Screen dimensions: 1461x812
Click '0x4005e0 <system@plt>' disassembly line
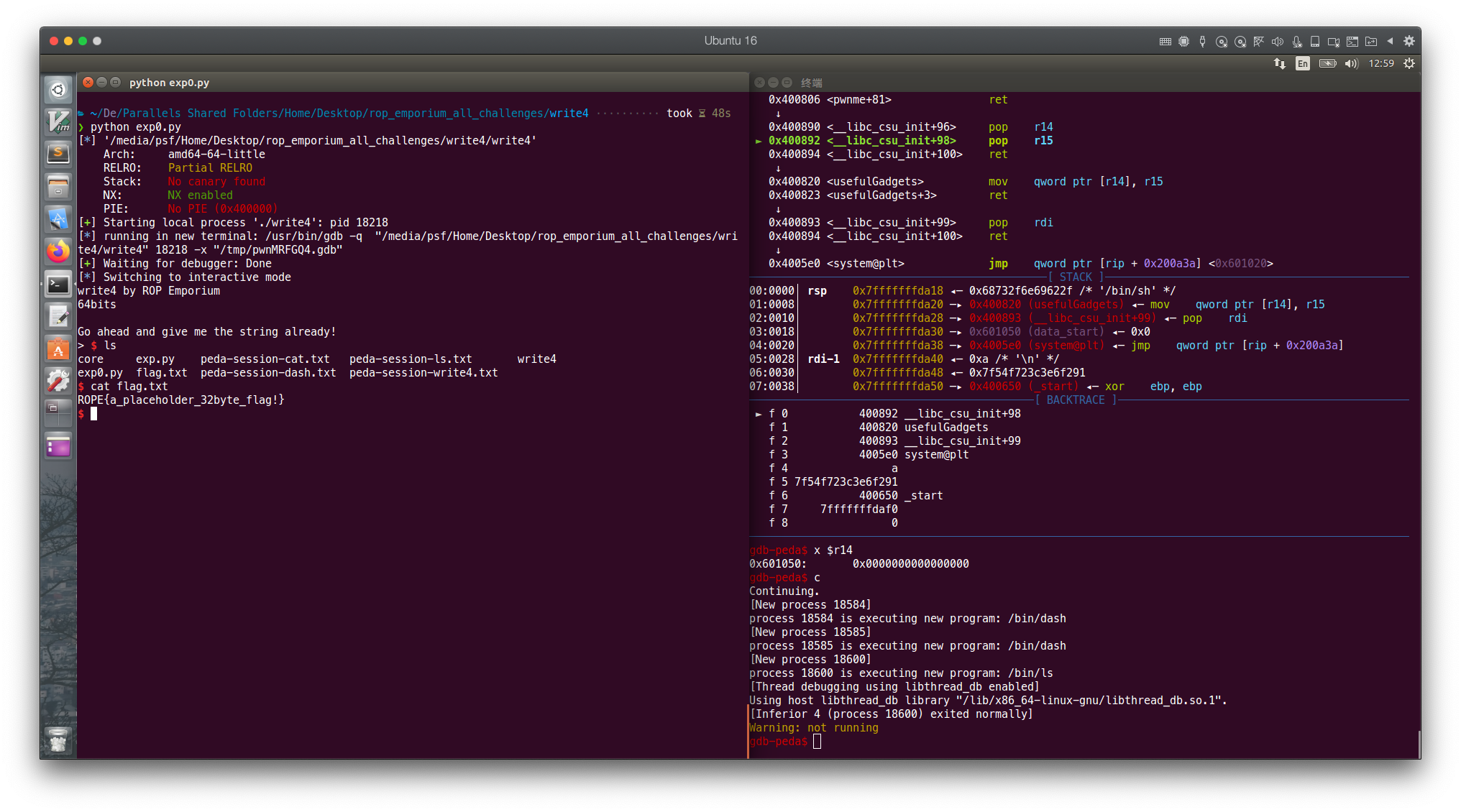click(1020, 263)
